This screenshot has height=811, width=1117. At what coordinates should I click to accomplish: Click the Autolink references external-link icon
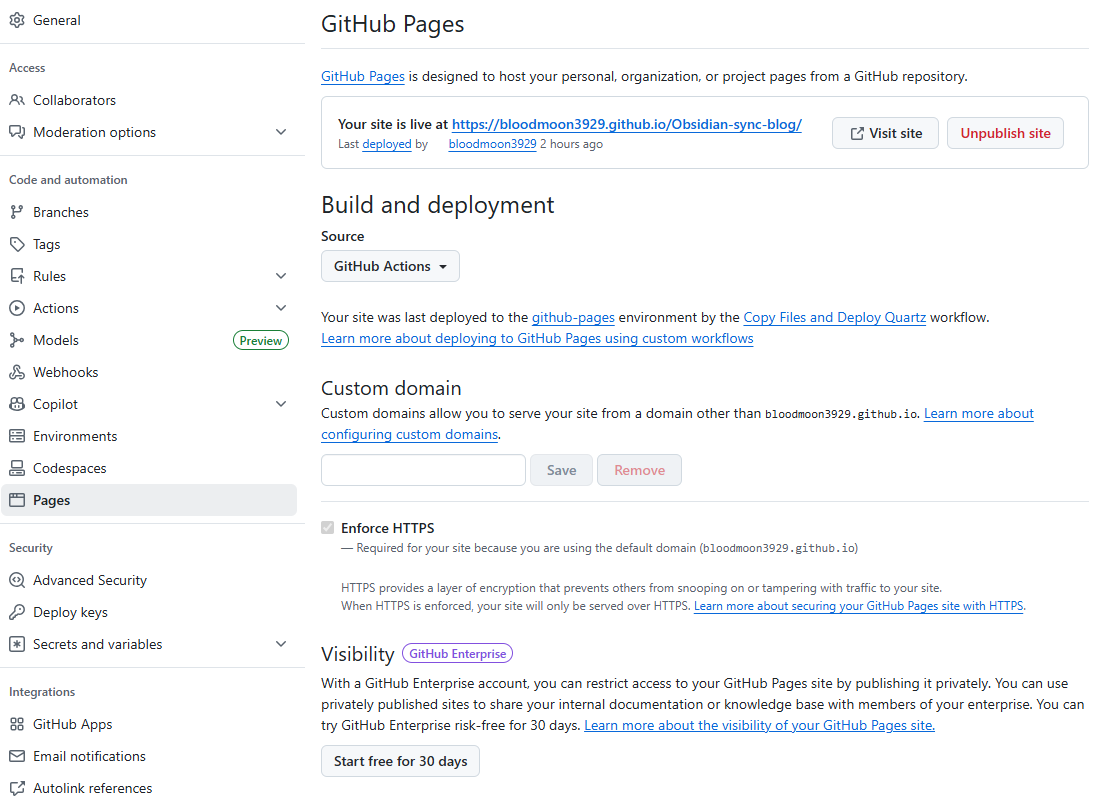[17, 788]
